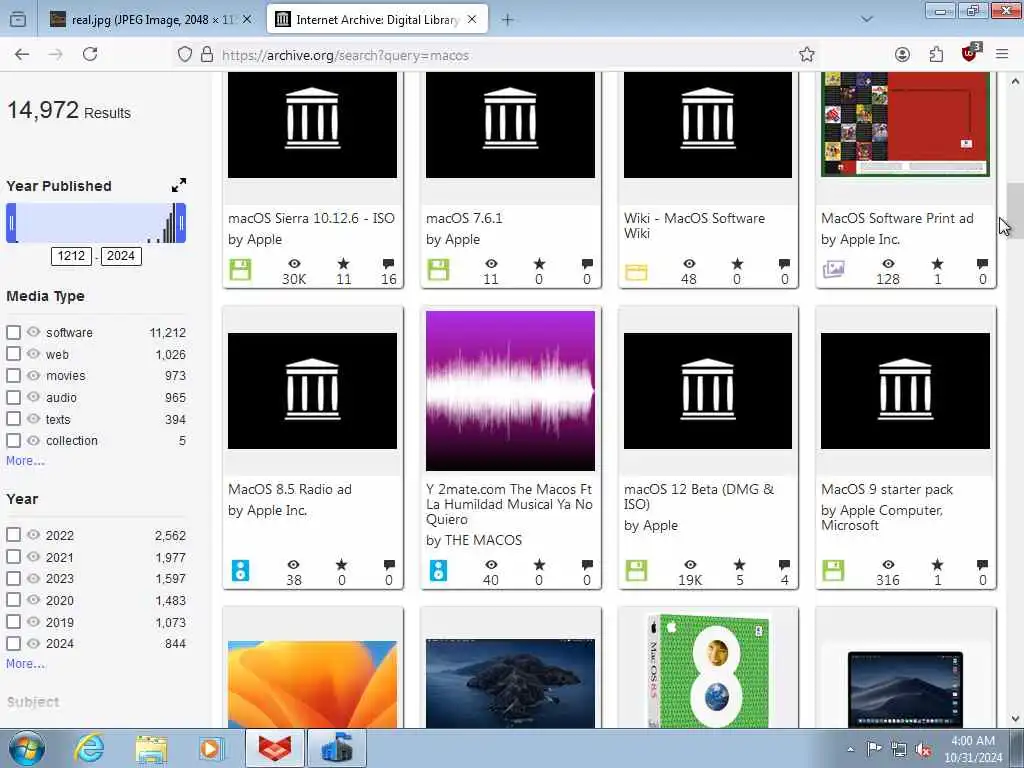Check the collection media type box

click(x=13, y=441)
